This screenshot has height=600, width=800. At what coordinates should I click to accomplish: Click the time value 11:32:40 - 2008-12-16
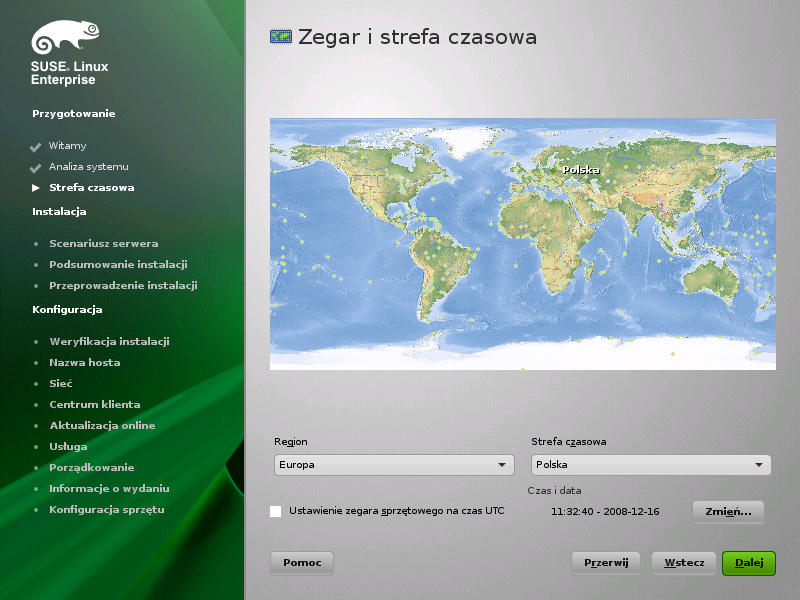tap(605, 512)
